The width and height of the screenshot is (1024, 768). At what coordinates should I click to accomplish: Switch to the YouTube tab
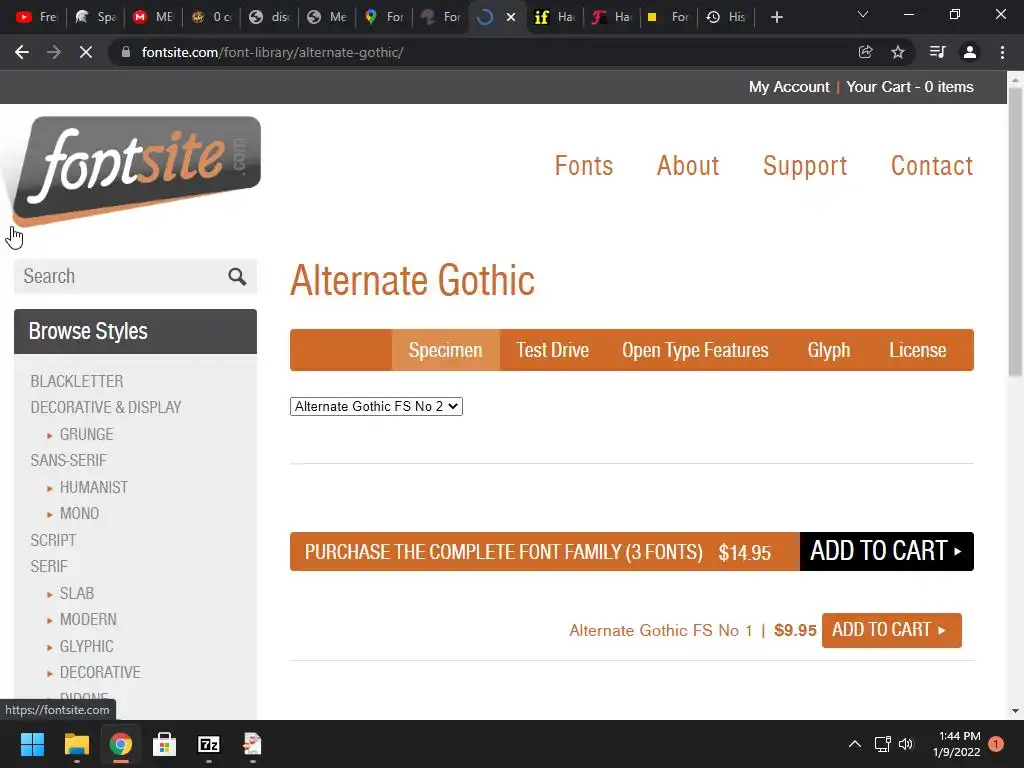click(x=36, y=18)
